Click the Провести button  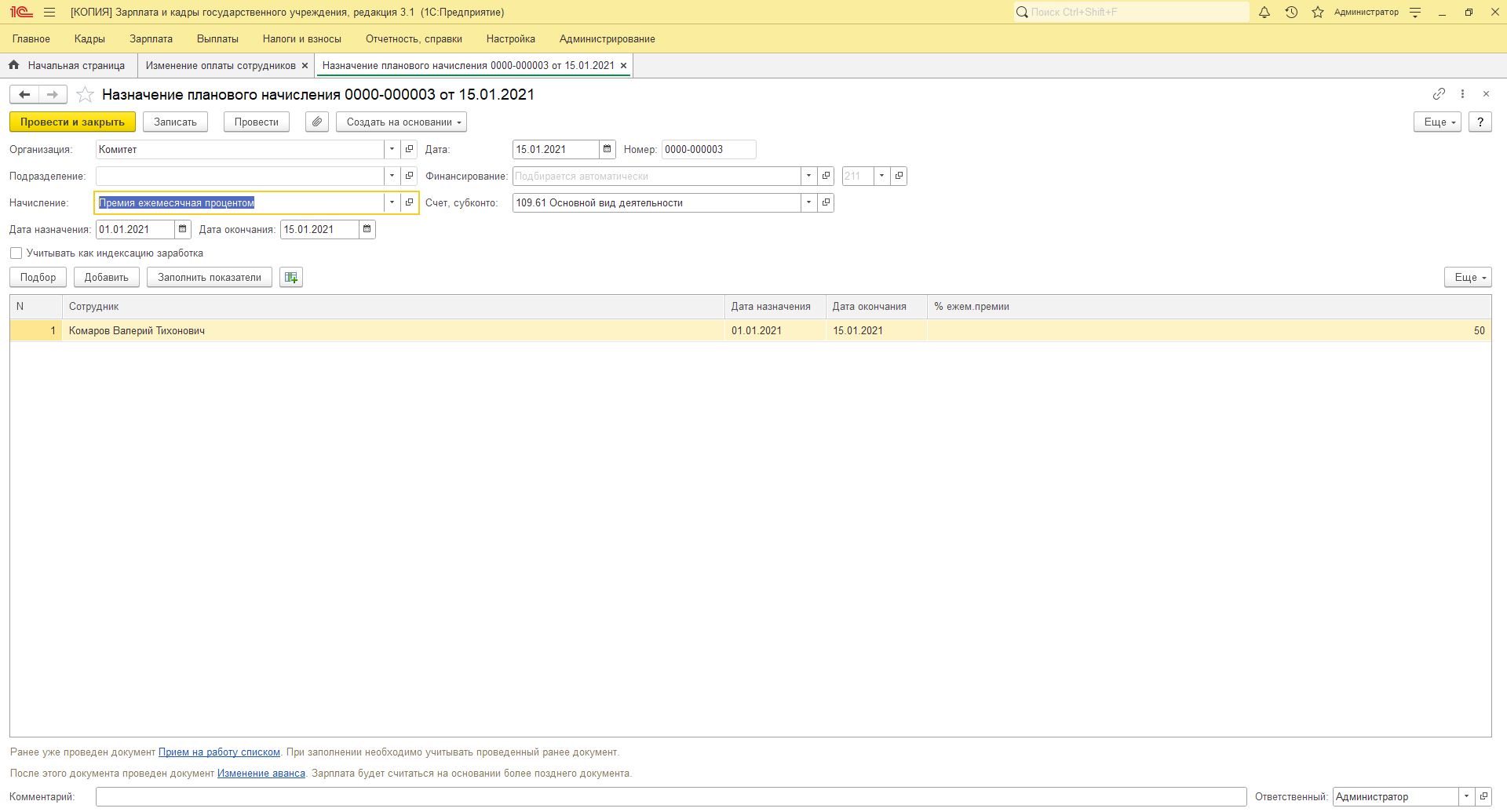click(x=256, y=122)
